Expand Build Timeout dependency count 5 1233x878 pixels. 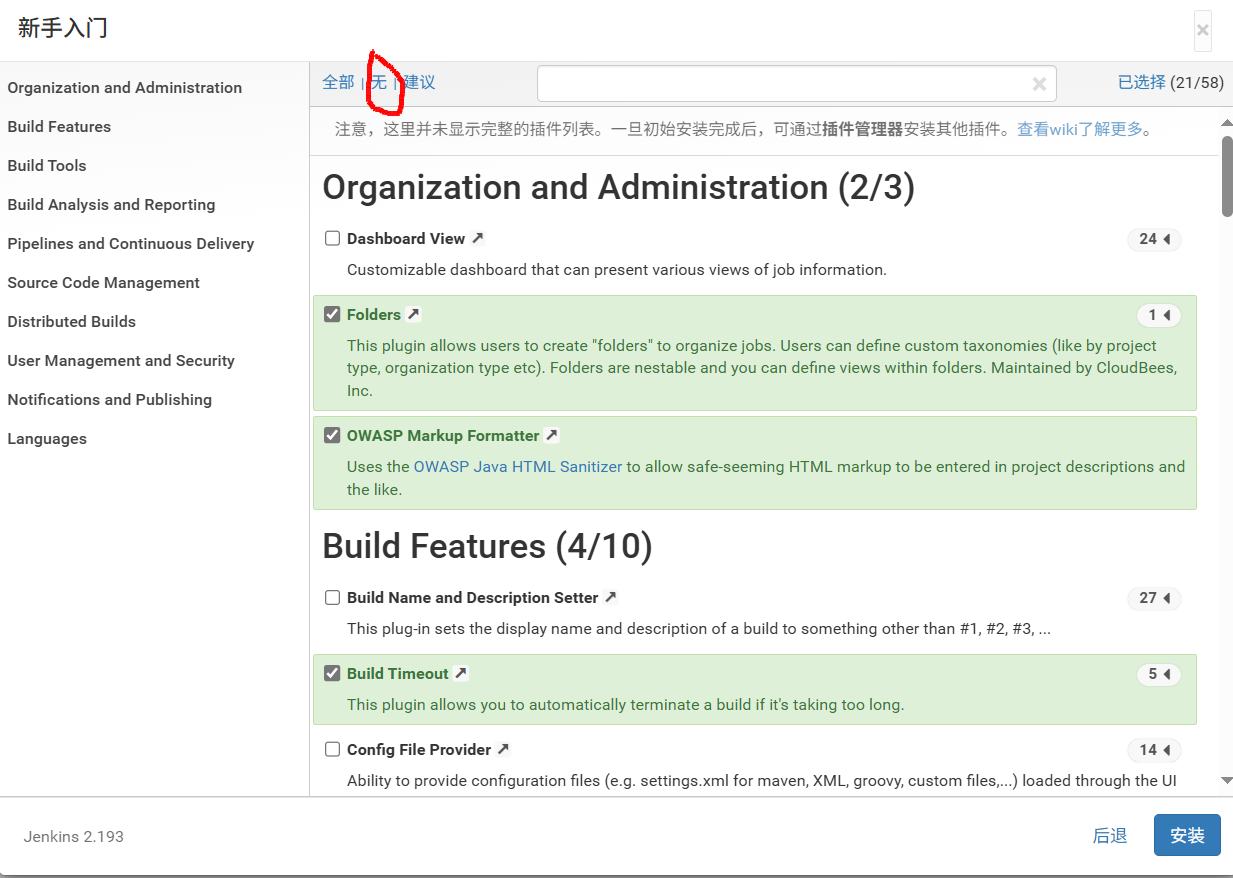tap(1158, 674)
